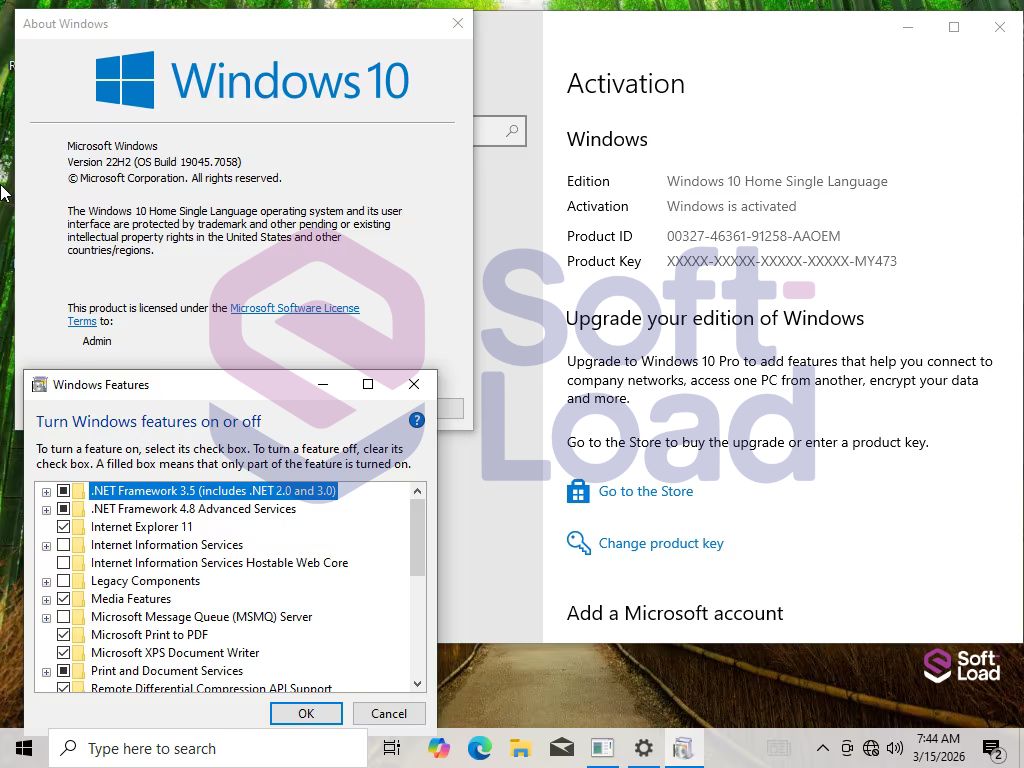Open Task View from the taskbar
The image size is (1024, 768).
click(392, 748)
